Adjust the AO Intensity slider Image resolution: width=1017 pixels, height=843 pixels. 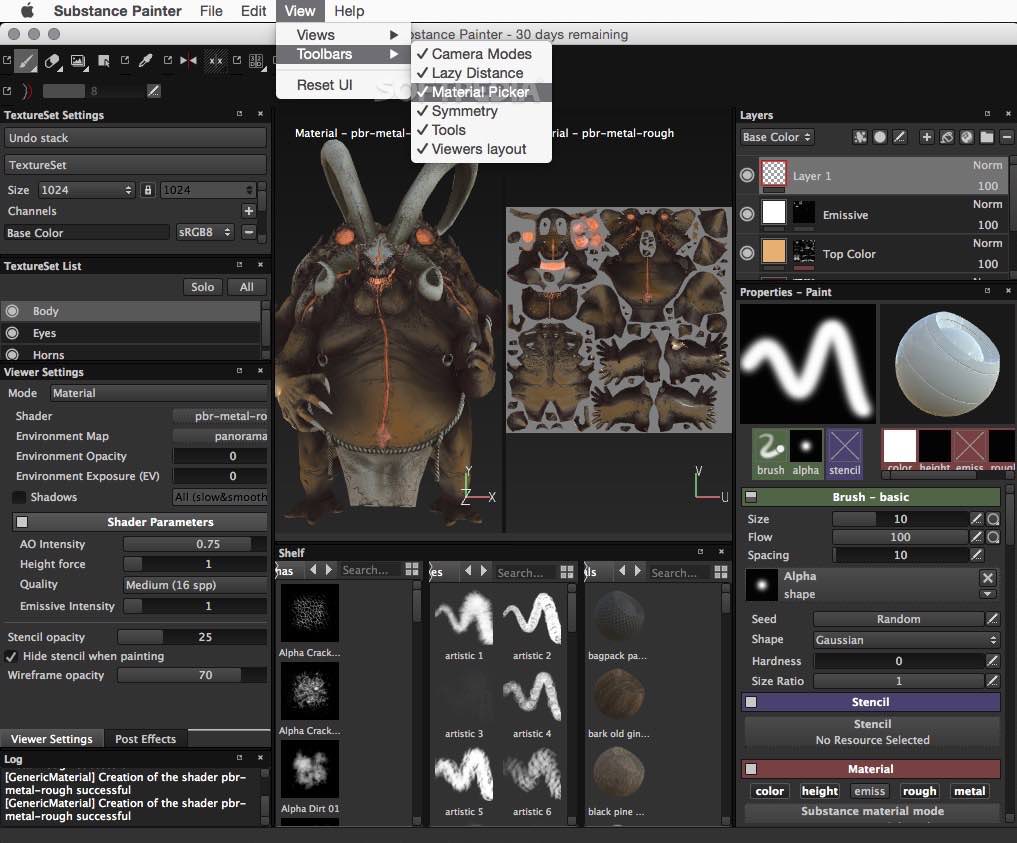tap(195, 544)
